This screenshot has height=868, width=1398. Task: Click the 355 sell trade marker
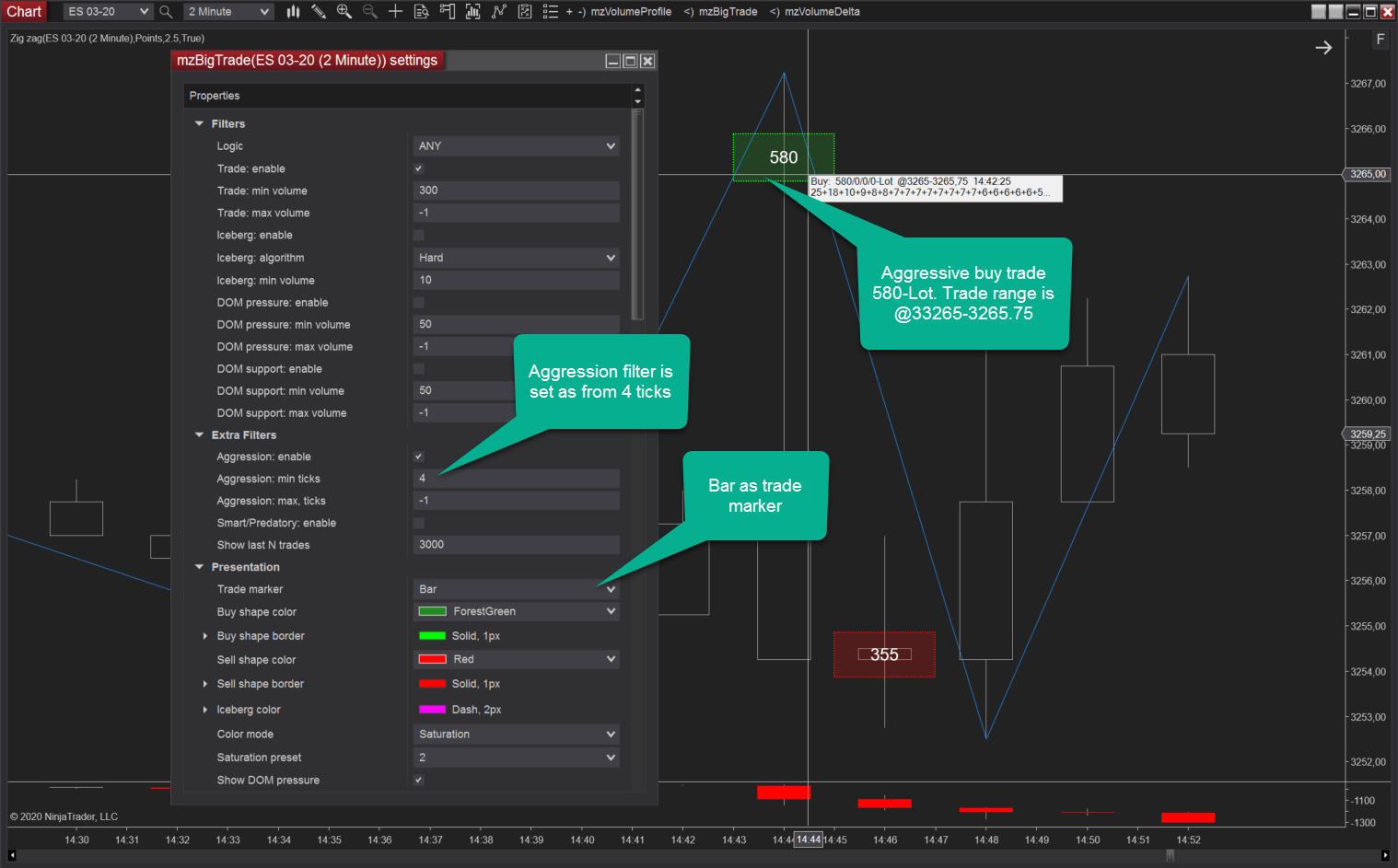(884, 654)
